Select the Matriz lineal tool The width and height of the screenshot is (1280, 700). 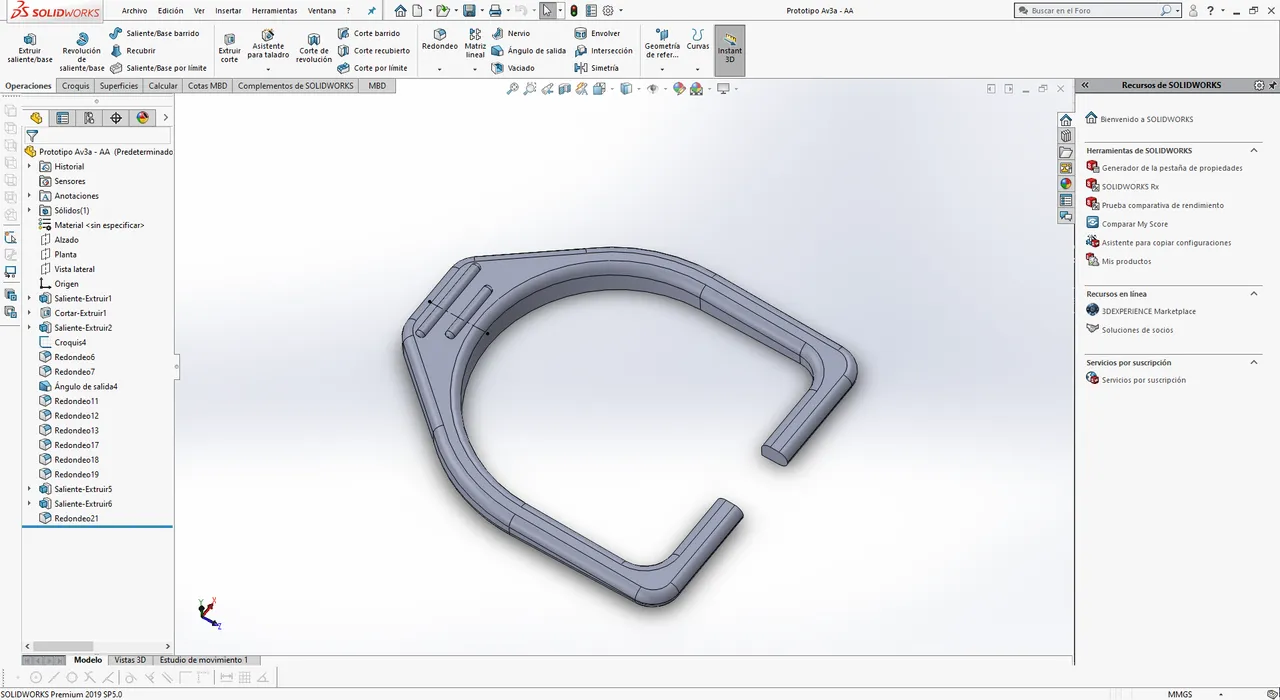(475, 43)
